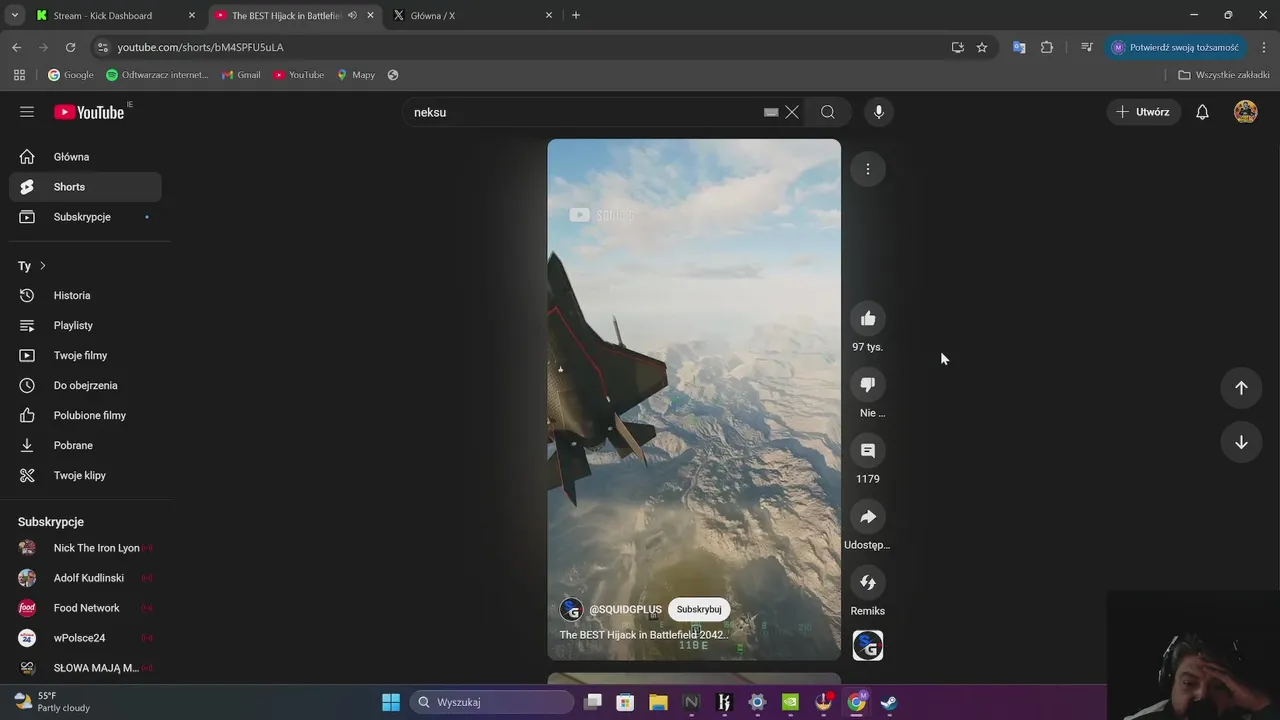Open Twoje filmy
The image size is (1280, 720).
[x=85, y=356]
